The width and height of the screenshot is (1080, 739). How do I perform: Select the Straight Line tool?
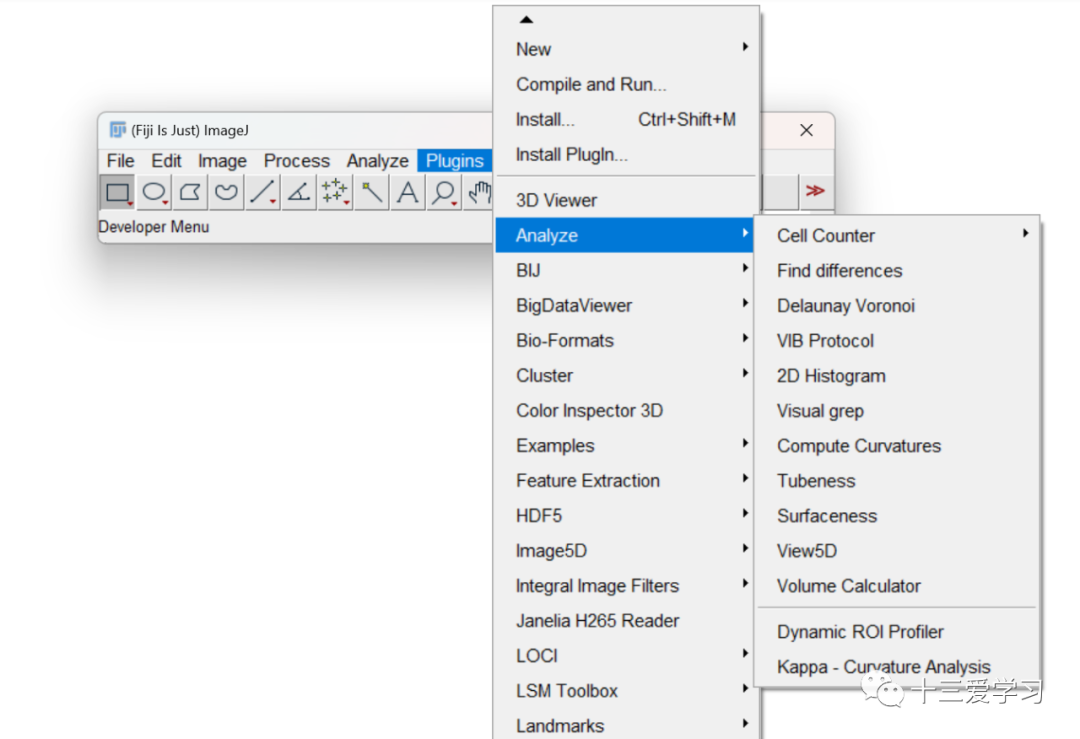point(263,192)
